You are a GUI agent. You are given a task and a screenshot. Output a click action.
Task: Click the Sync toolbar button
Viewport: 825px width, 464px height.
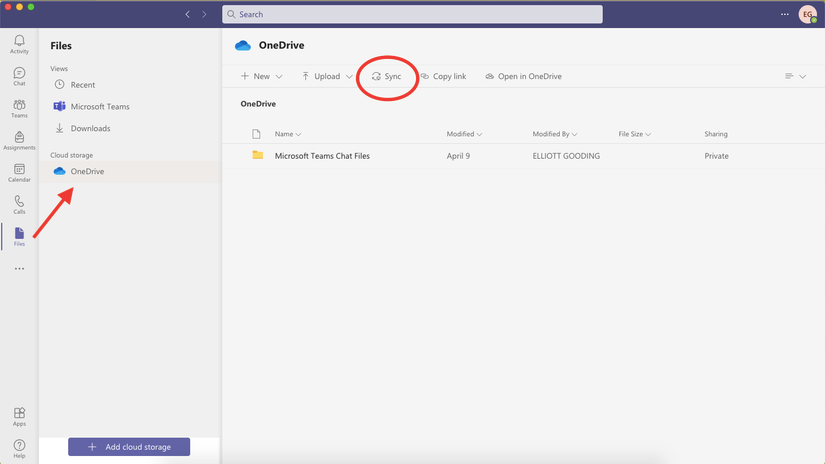click(x=386, y=76)
